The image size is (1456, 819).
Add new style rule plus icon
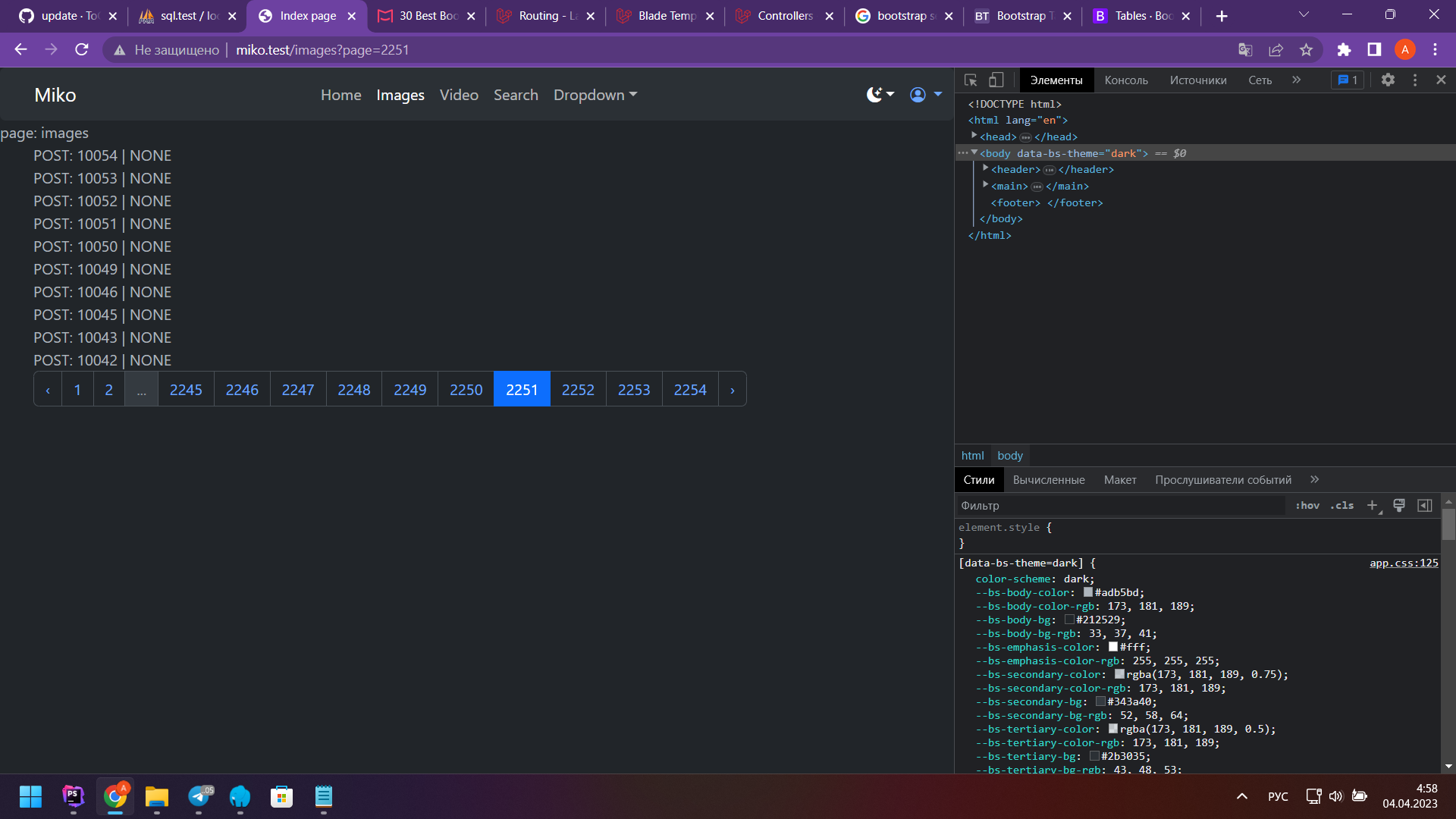coord(1372,505)
